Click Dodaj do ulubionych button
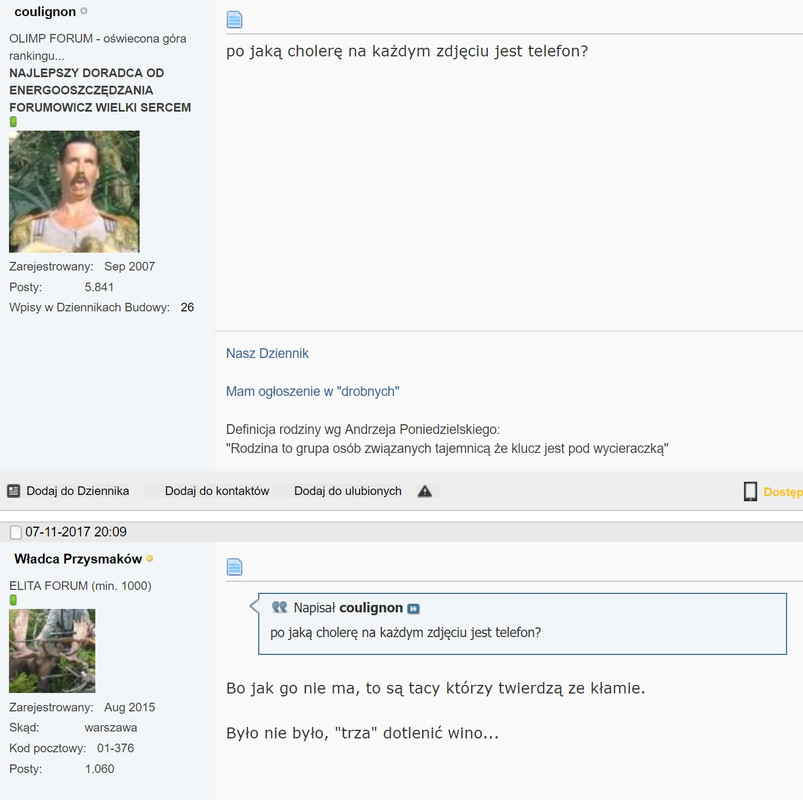The image size is (803, 800). pyautogui.click(x=348, y=491)
